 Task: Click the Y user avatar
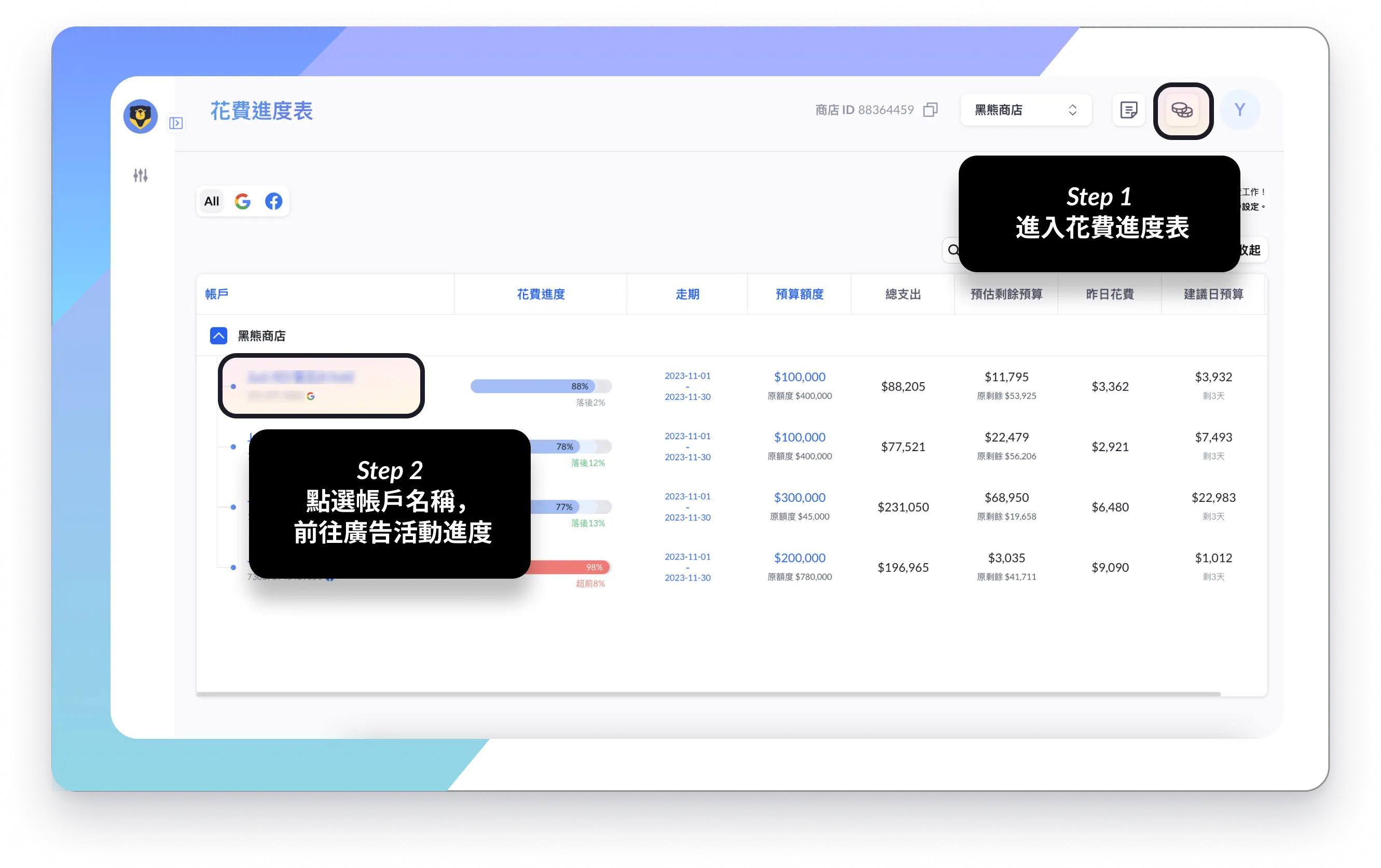point(1239,110)
